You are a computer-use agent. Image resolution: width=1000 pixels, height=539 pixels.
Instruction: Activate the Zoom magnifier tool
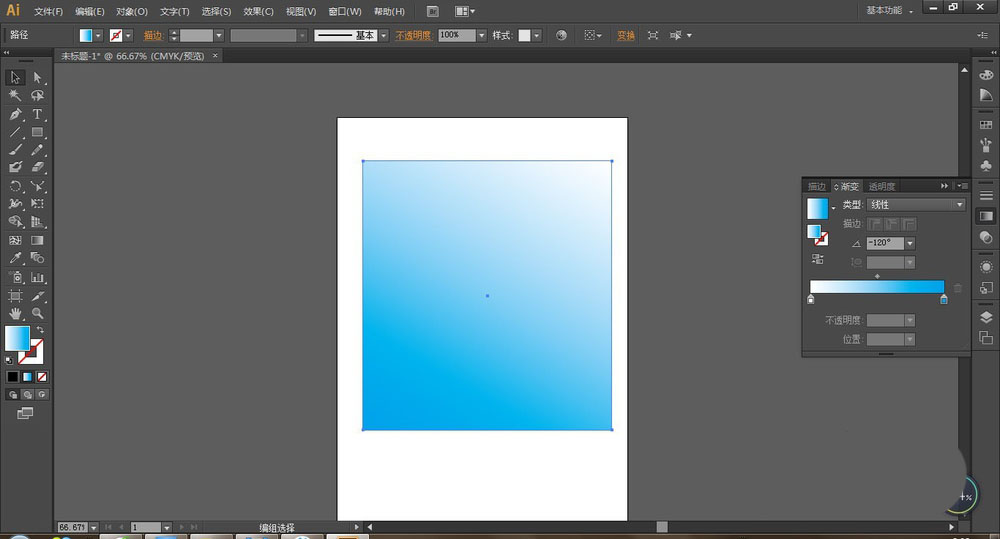[x=37, y=313]
